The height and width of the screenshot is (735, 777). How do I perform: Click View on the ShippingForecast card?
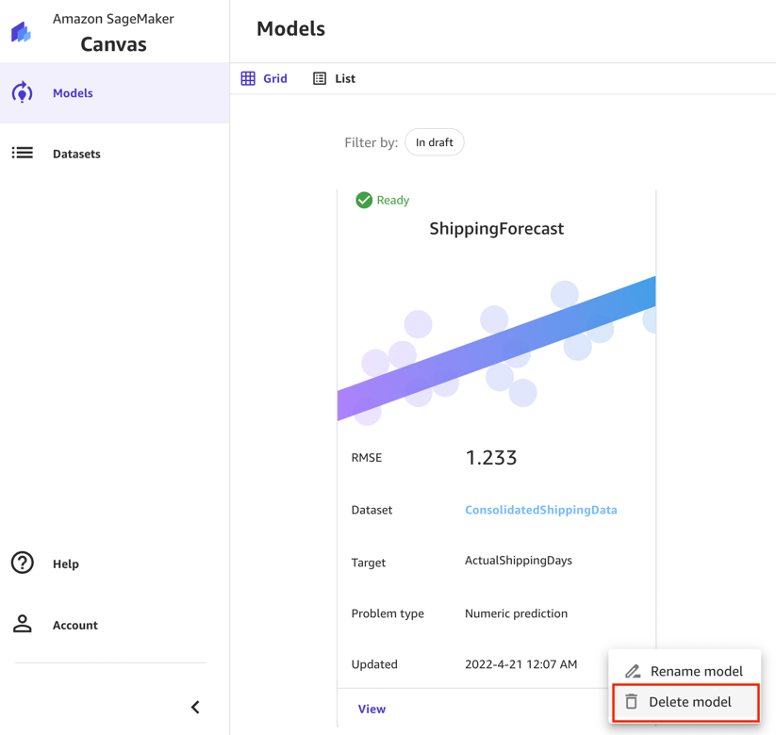pos(371,709)
